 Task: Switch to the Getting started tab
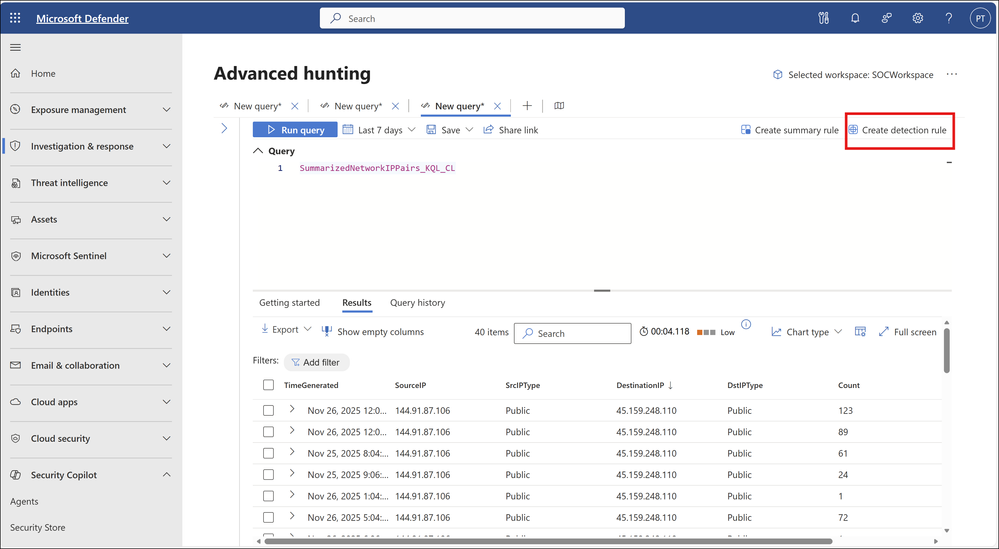pyautogui.click(x=289, y=303)
